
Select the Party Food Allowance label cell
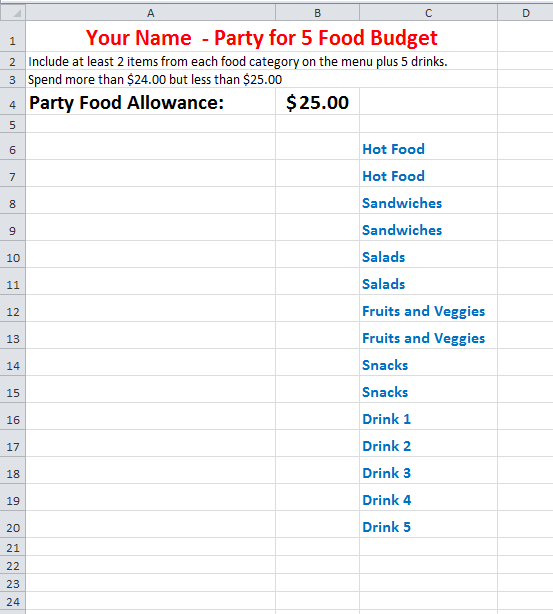pos(151,101)
